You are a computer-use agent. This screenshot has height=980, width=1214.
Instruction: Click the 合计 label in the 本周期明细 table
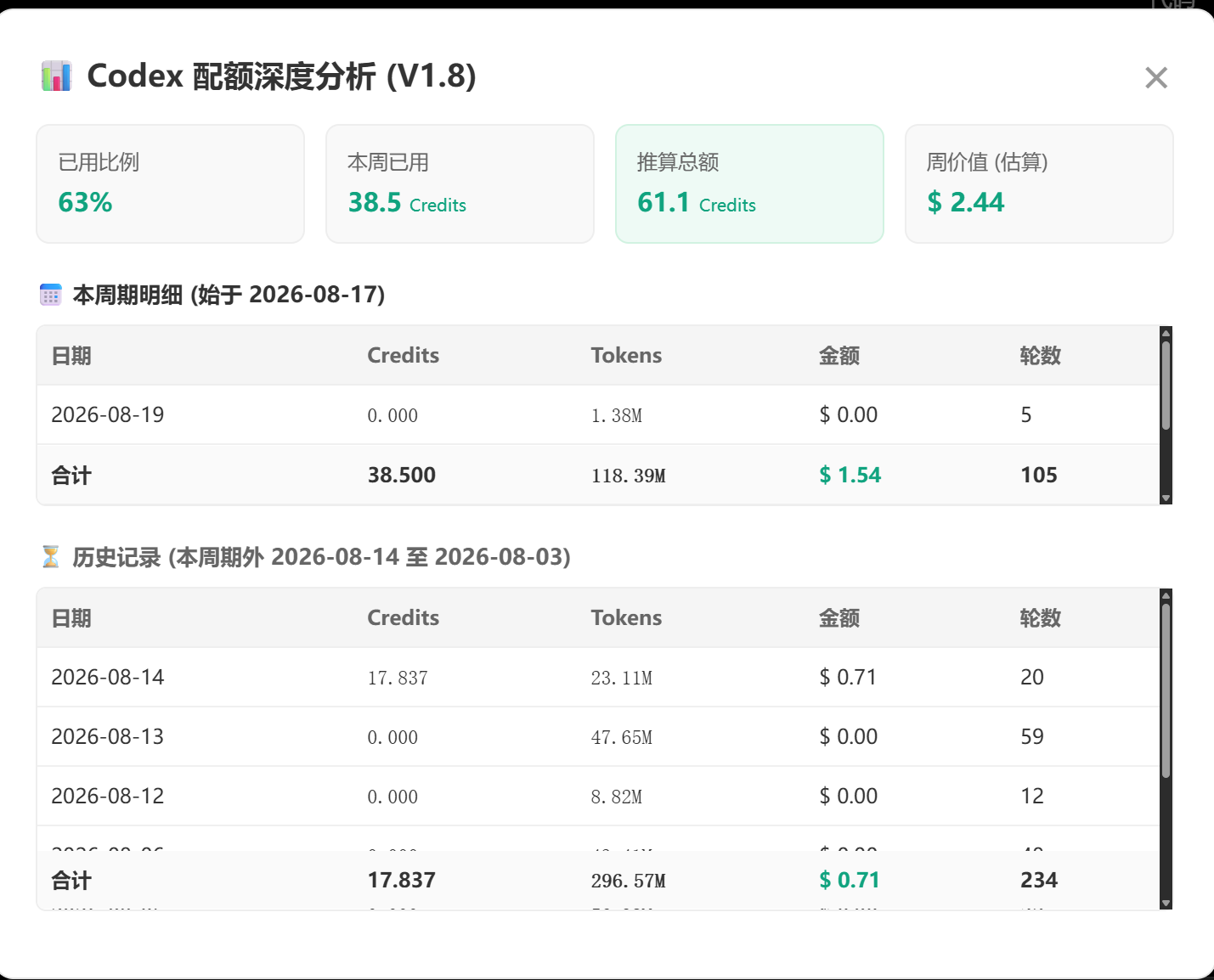tap(71, 476)
